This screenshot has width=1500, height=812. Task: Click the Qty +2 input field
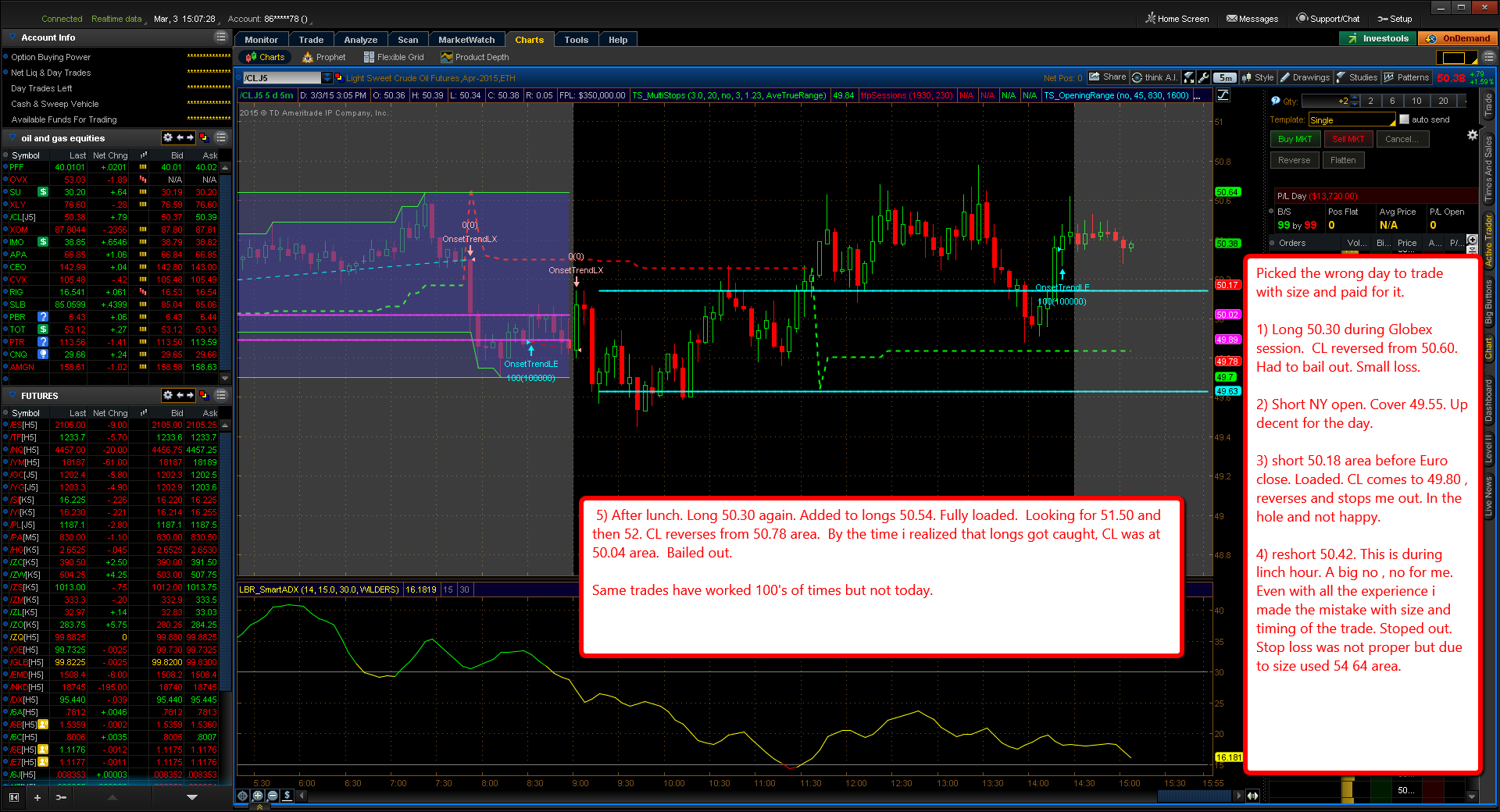tap(1325, 101)
